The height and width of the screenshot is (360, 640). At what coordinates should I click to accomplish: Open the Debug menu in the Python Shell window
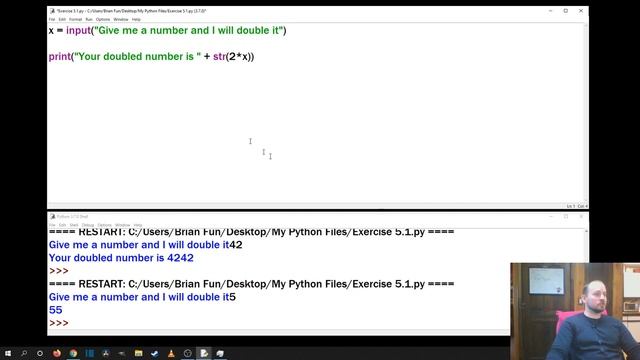click(x=88, y=225)
